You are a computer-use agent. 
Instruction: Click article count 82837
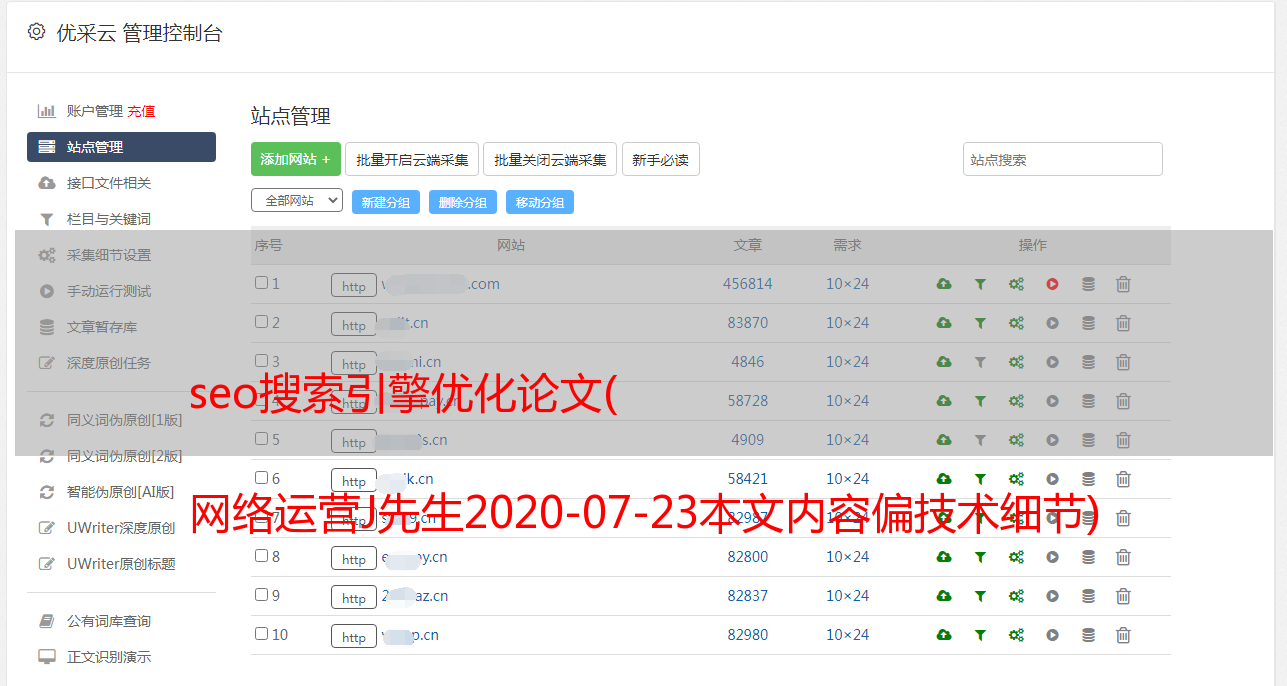click(748, 596)
